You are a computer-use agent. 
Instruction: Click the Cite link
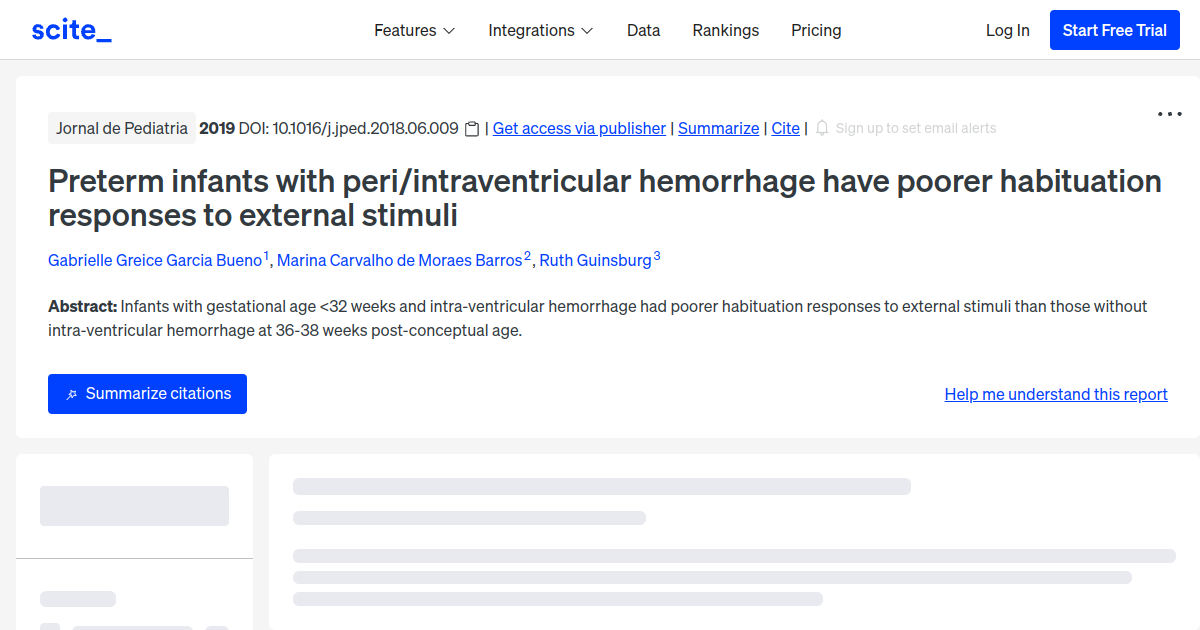pos(786,128)
